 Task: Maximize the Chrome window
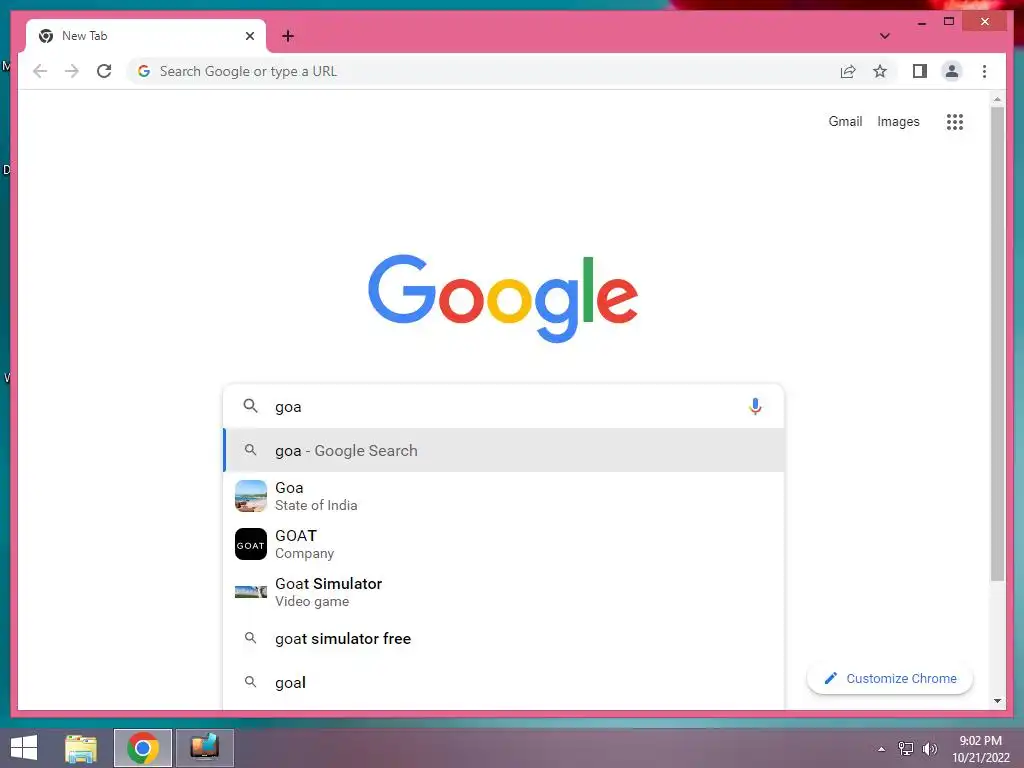coord(949,22)
